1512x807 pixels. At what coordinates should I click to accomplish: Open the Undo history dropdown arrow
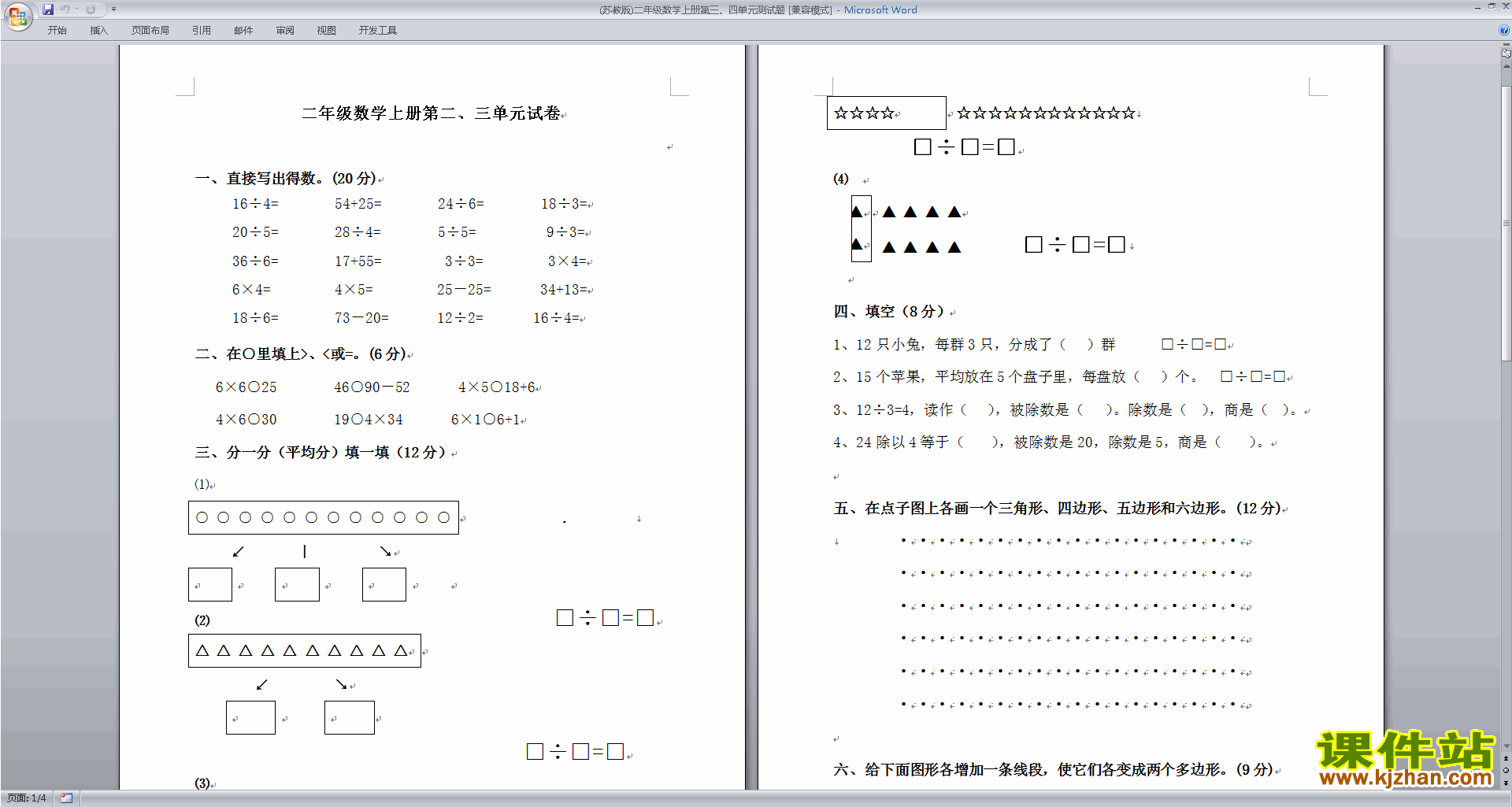point(76,9)
